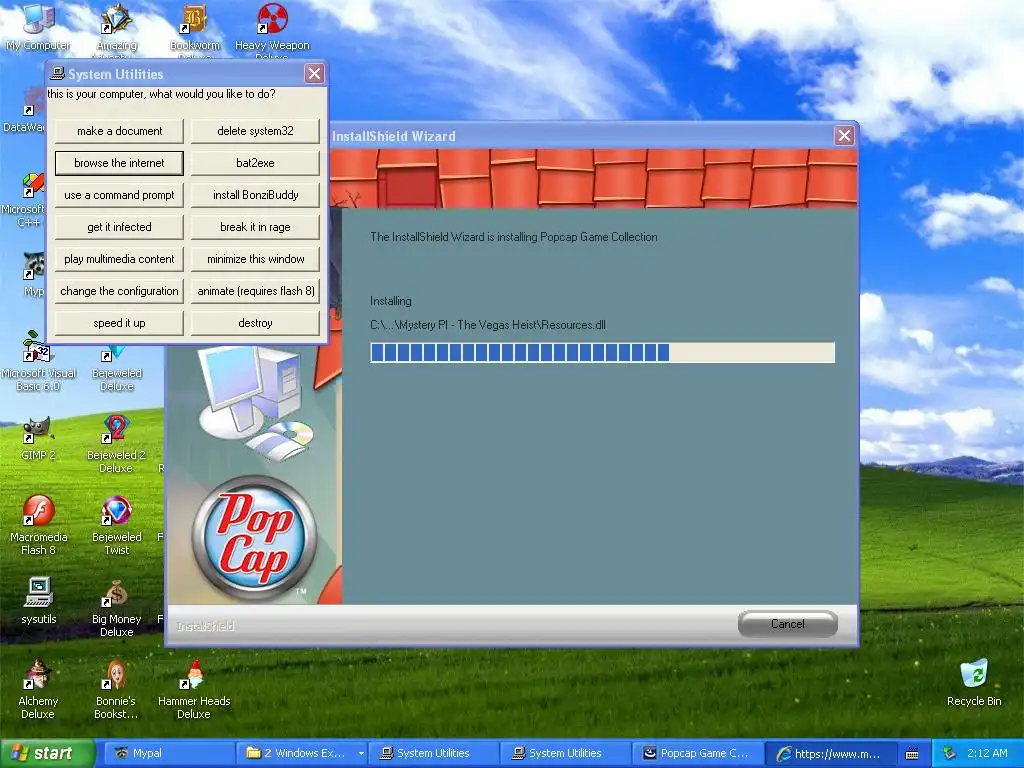Viewport: 1024px width, 768px height.
Task: Open Microsoft Visual Basic 6.0 desktop icon
Action: [38, 361]
